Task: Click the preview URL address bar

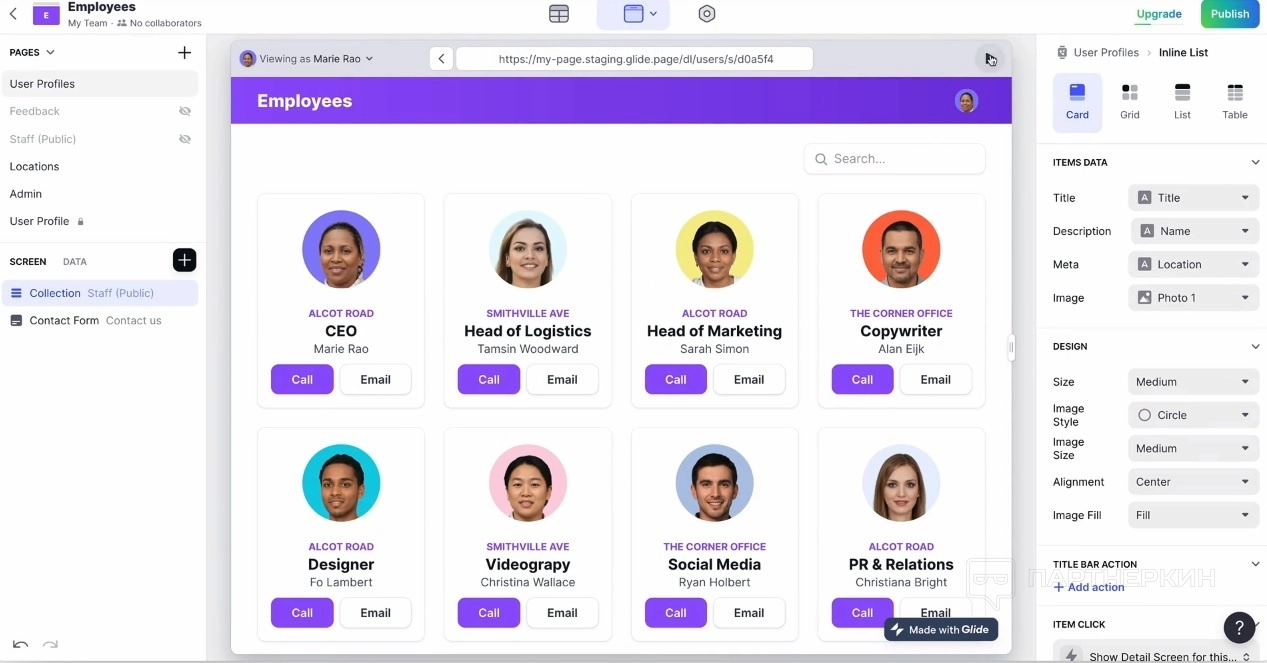Action: coord(634,59)
